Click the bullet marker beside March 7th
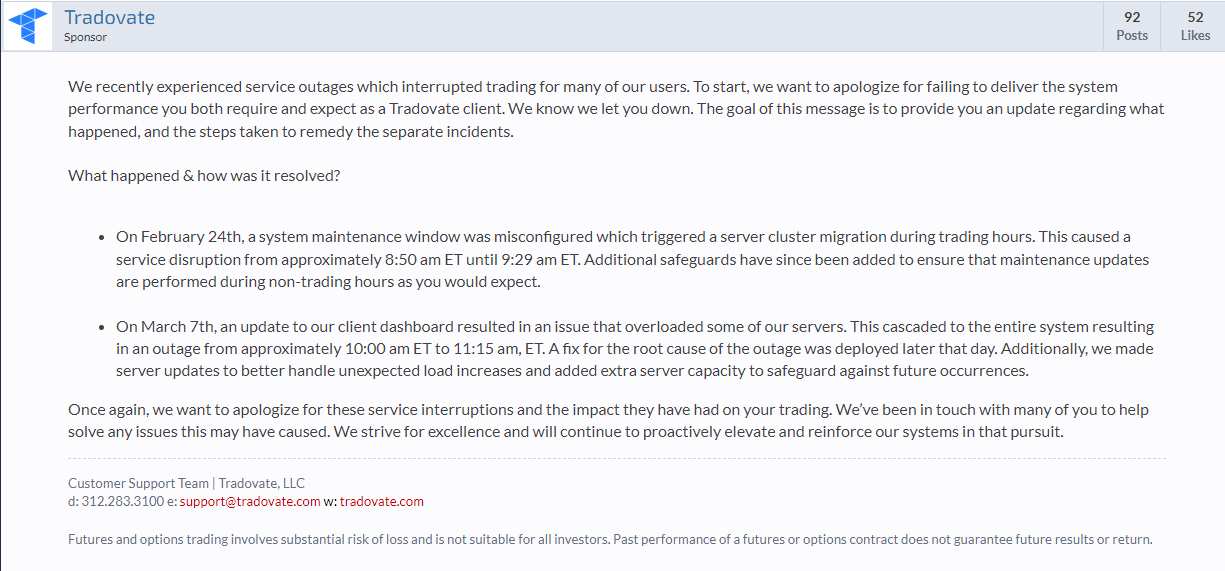 (x=102, y=327)
